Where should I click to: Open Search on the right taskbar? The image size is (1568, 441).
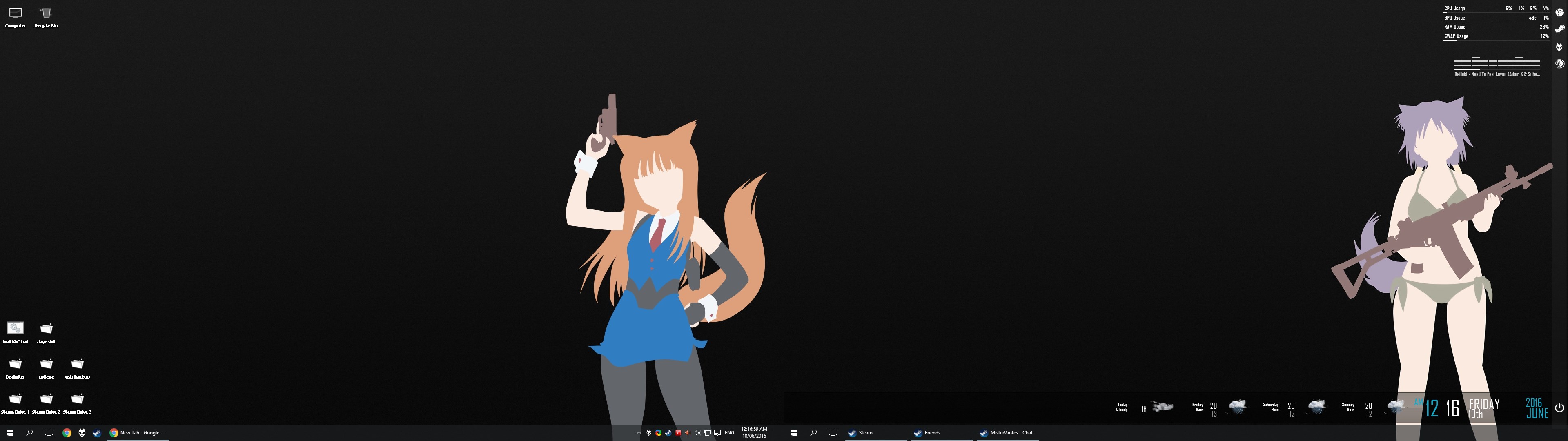[813, 433]
